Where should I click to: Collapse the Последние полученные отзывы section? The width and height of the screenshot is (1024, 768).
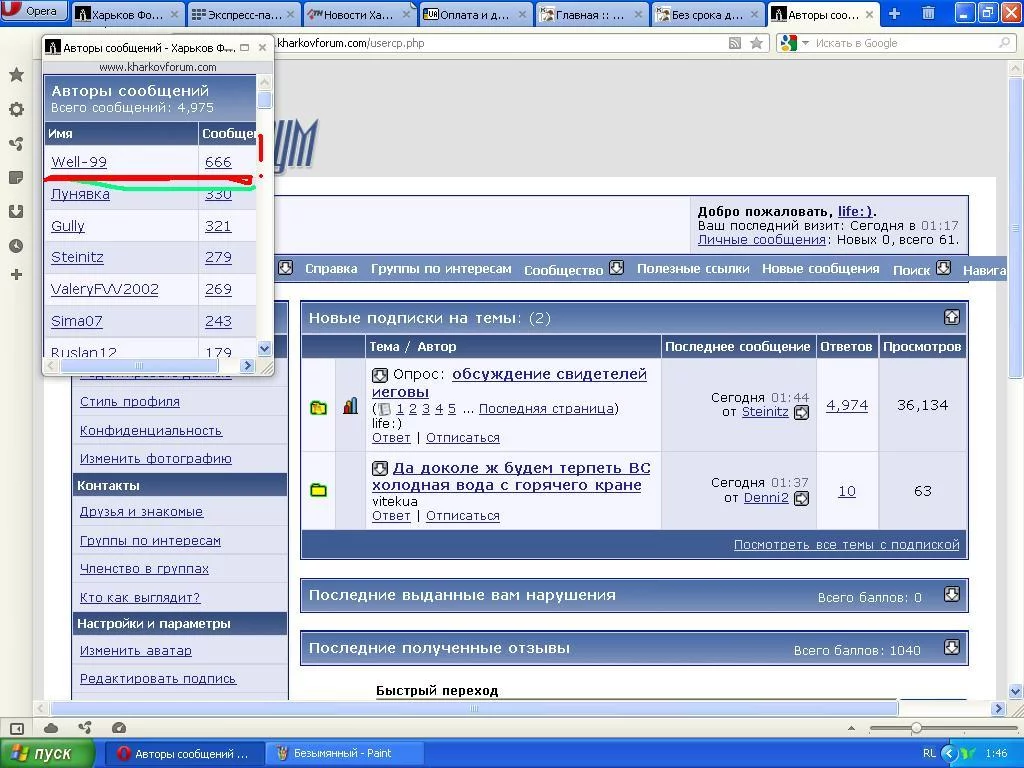point(951,647)
